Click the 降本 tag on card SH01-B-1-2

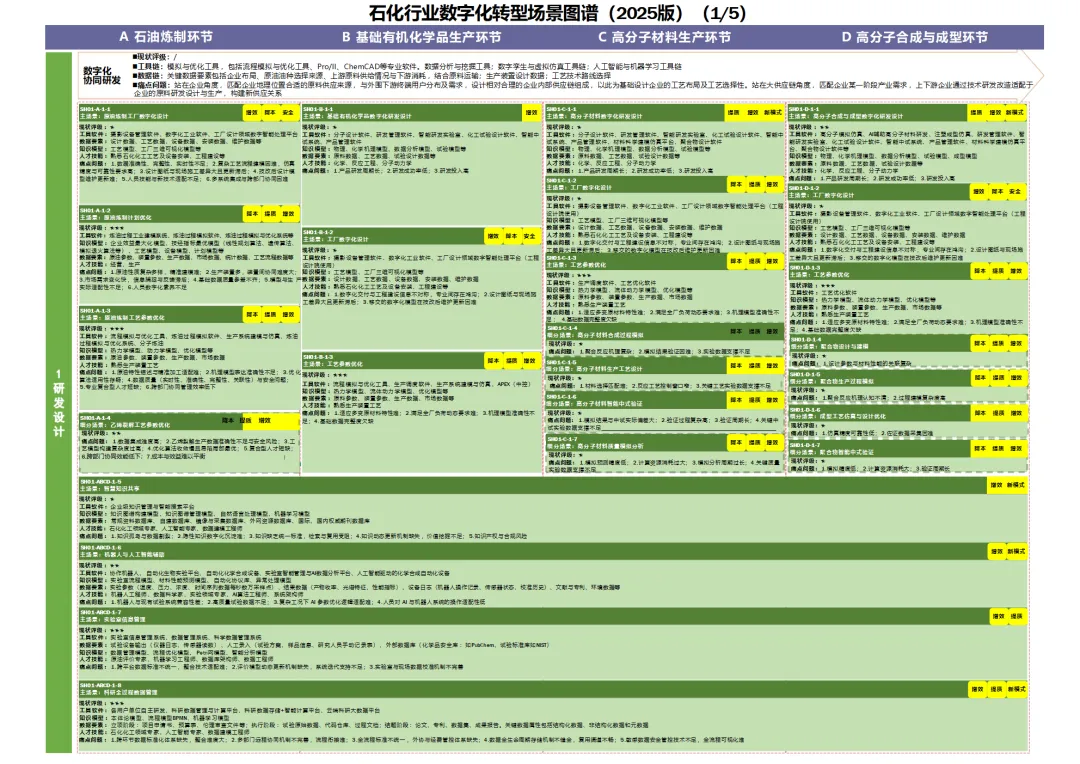pos(511,236)
